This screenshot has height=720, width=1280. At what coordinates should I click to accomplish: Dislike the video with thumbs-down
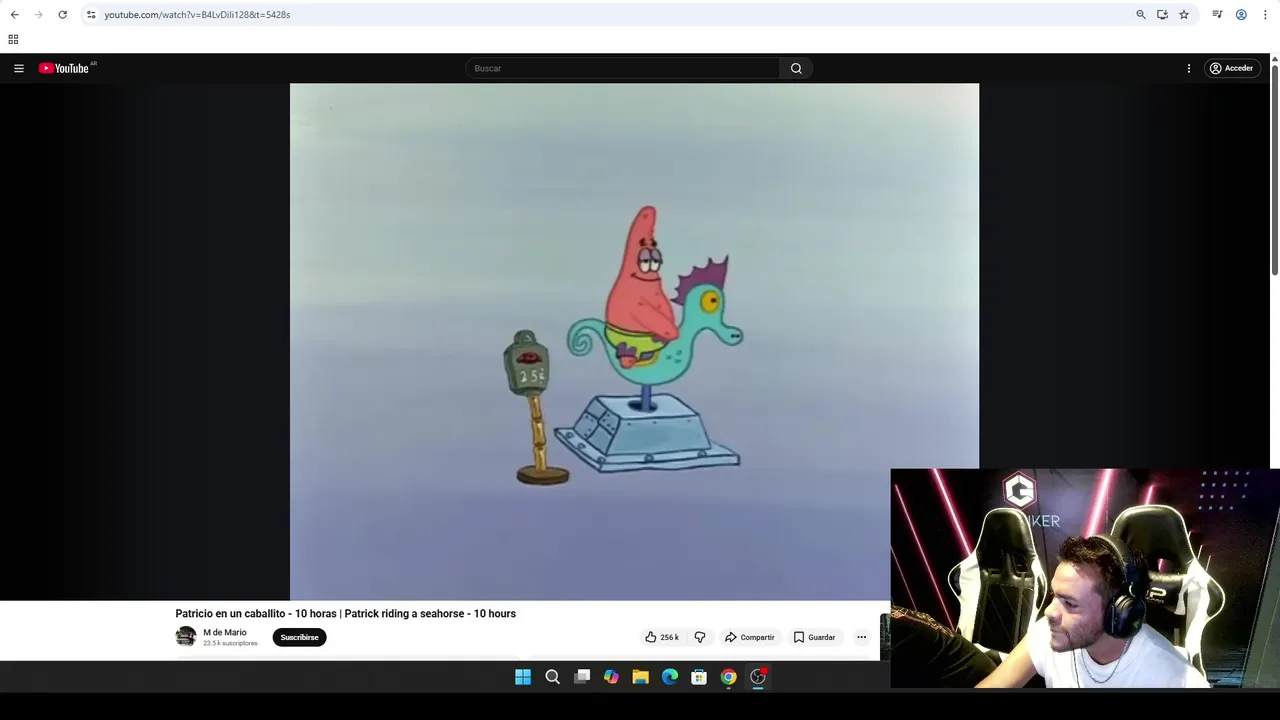click(700, 637)
